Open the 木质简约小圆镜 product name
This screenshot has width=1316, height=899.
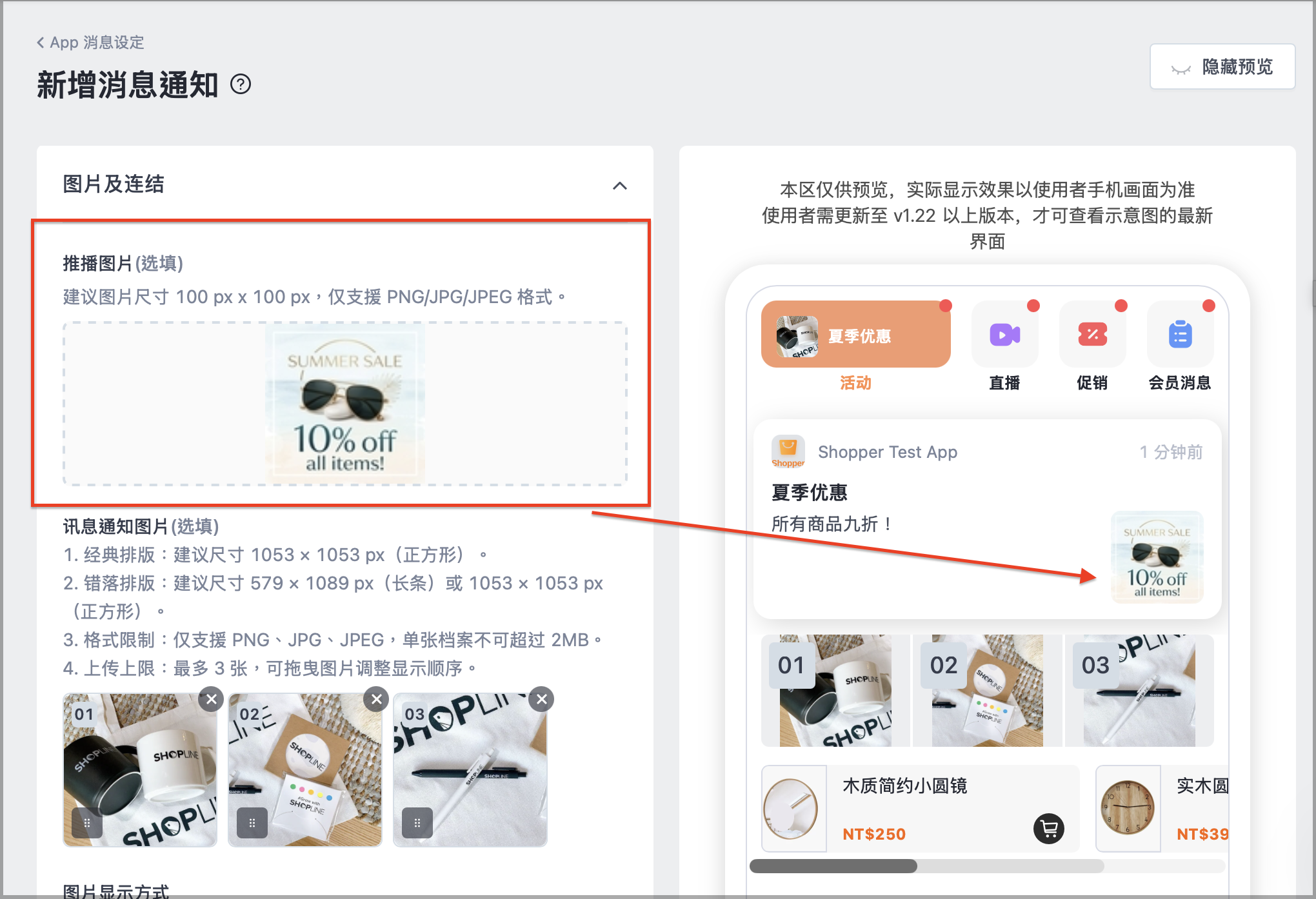[x=904, y=786]
